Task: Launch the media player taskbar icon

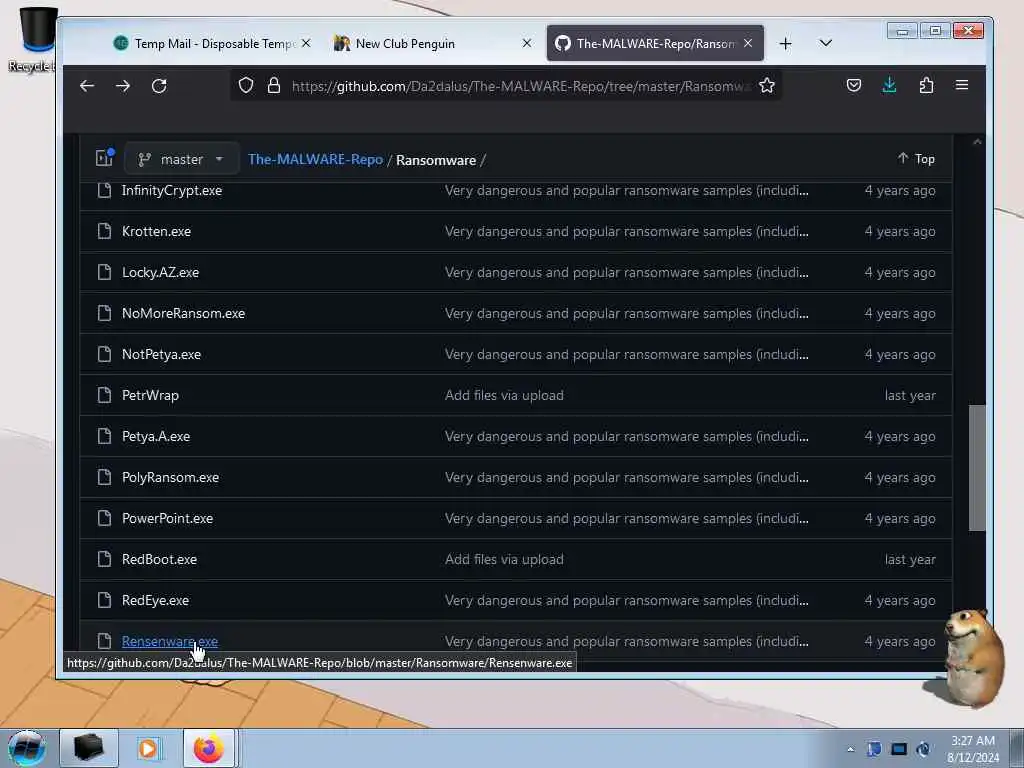Action: [148, 748]
